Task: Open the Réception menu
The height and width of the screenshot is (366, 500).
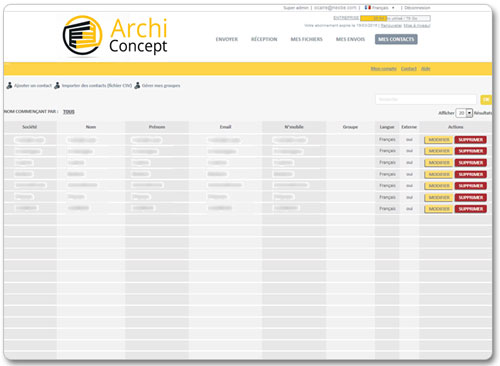Action: (264, 39)
